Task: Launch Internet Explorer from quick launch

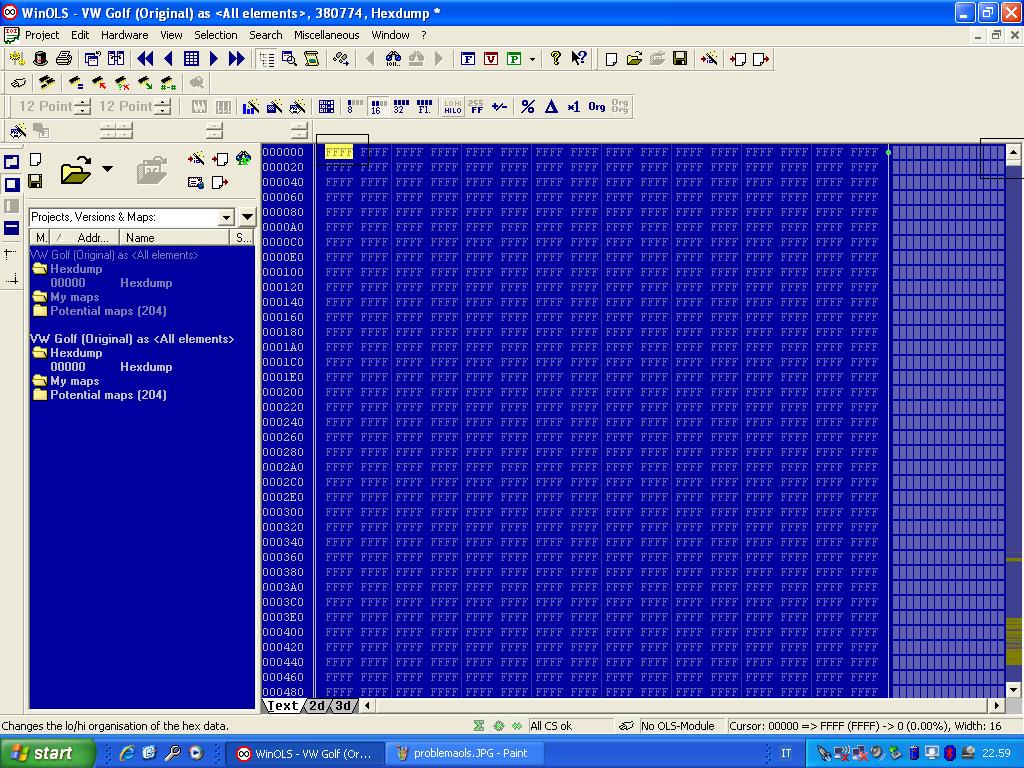Action: [x=126, y=754]
